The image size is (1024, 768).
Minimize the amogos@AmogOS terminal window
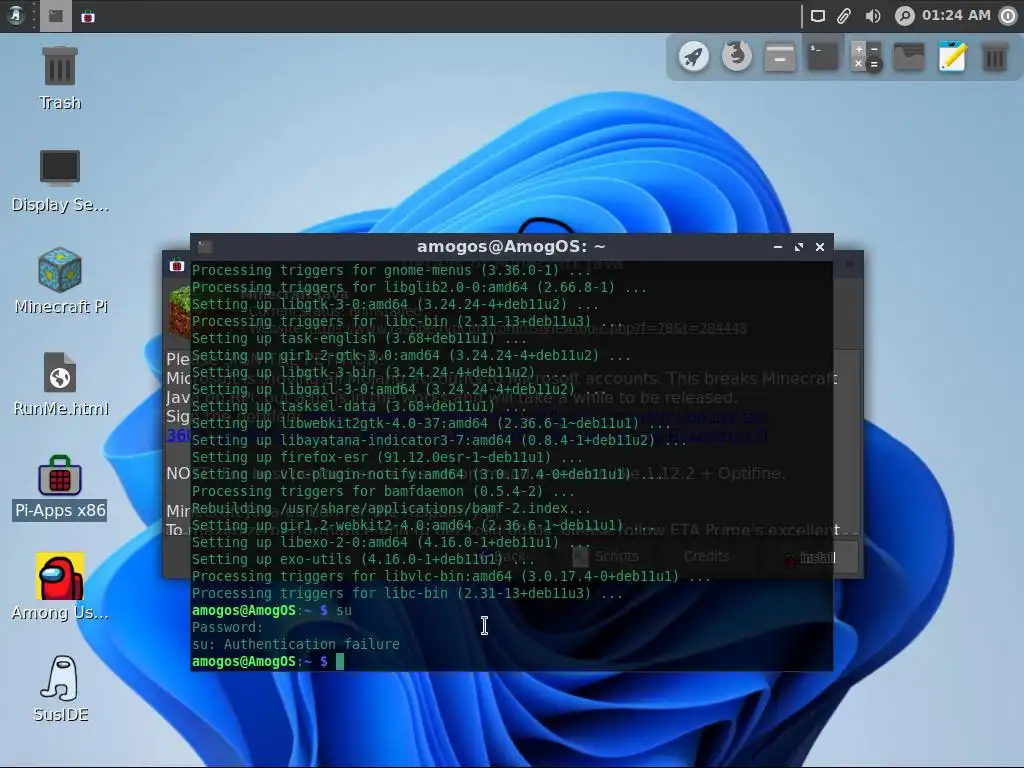coord(777,247)
